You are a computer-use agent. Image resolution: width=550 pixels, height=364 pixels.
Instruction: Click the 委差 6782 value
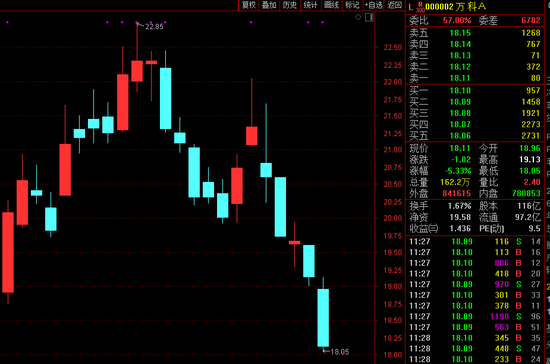(x=531, y=20)
